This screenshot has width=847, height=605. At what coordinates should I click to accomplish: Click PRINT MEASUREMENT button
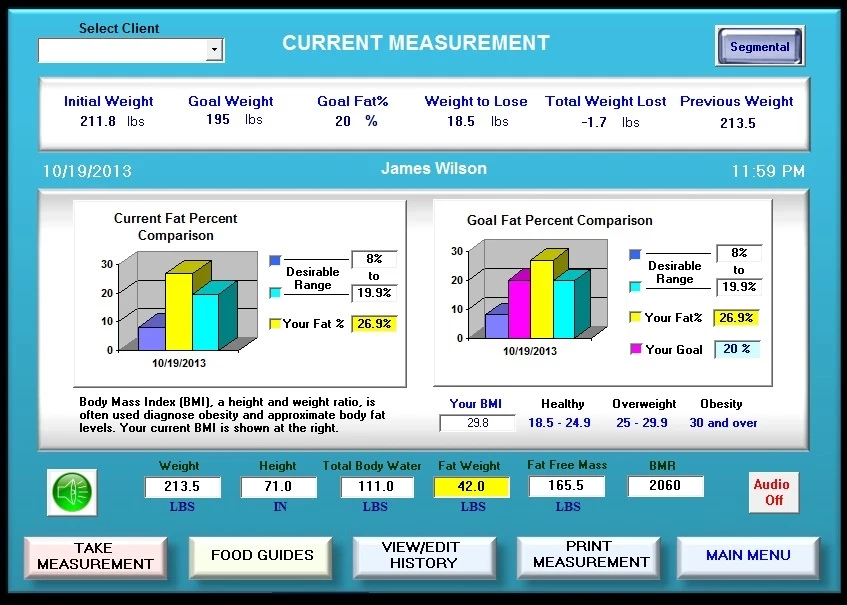588,556
